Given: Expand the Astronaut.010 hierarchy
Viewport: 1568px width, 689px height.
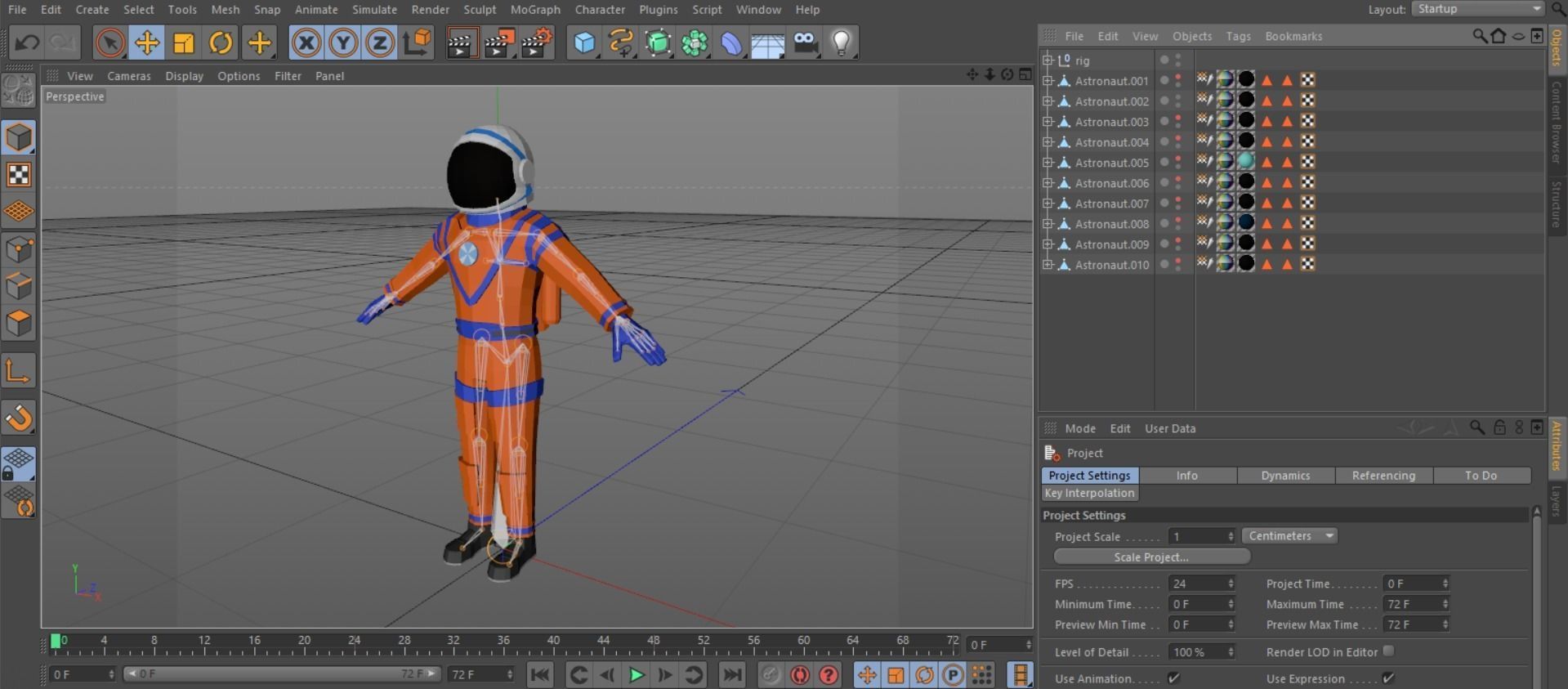Looking at the screenshot, I should click(x=1048, y=264).
